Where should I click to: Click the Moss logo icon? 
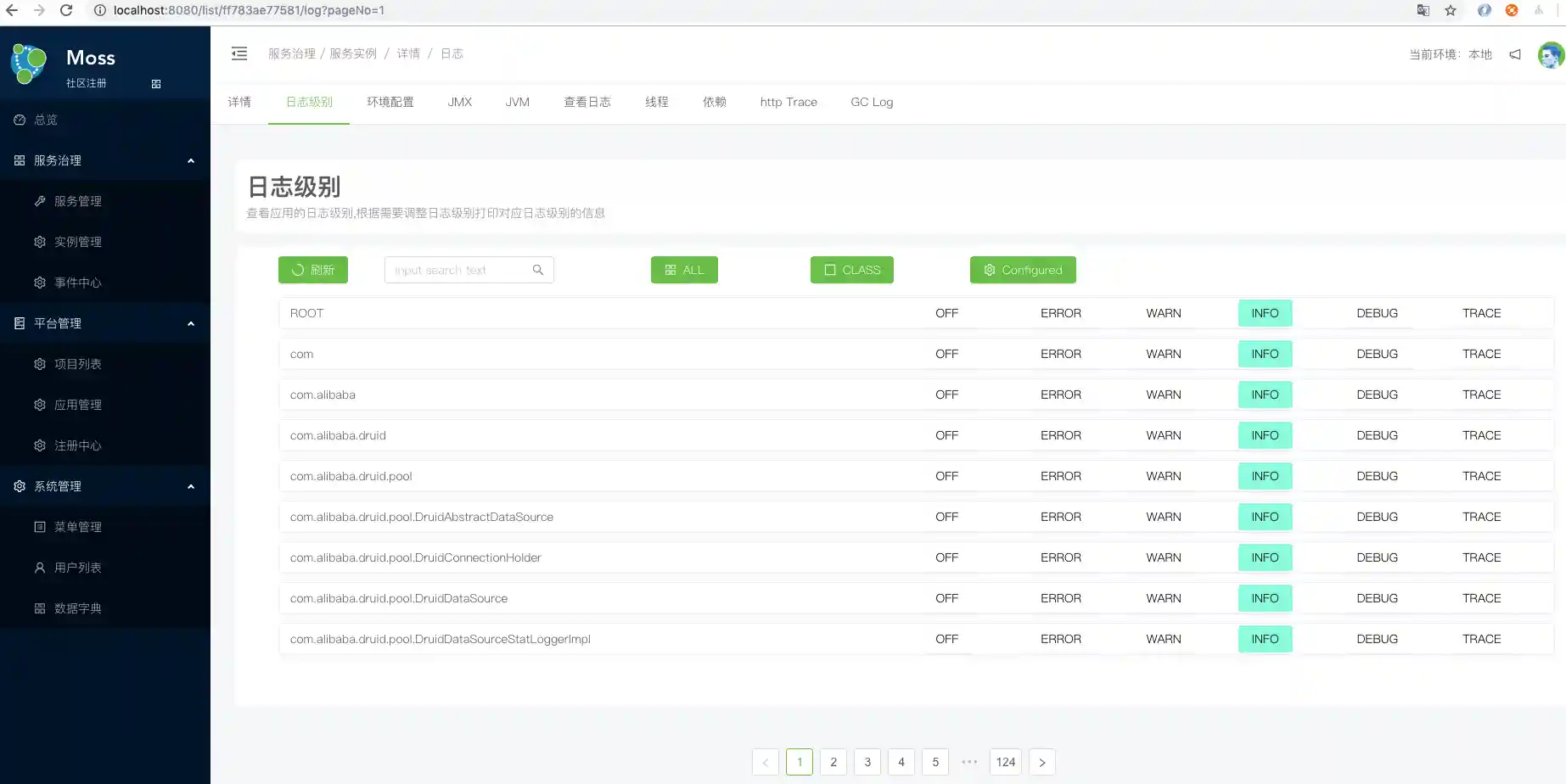[x=29, y=64]
